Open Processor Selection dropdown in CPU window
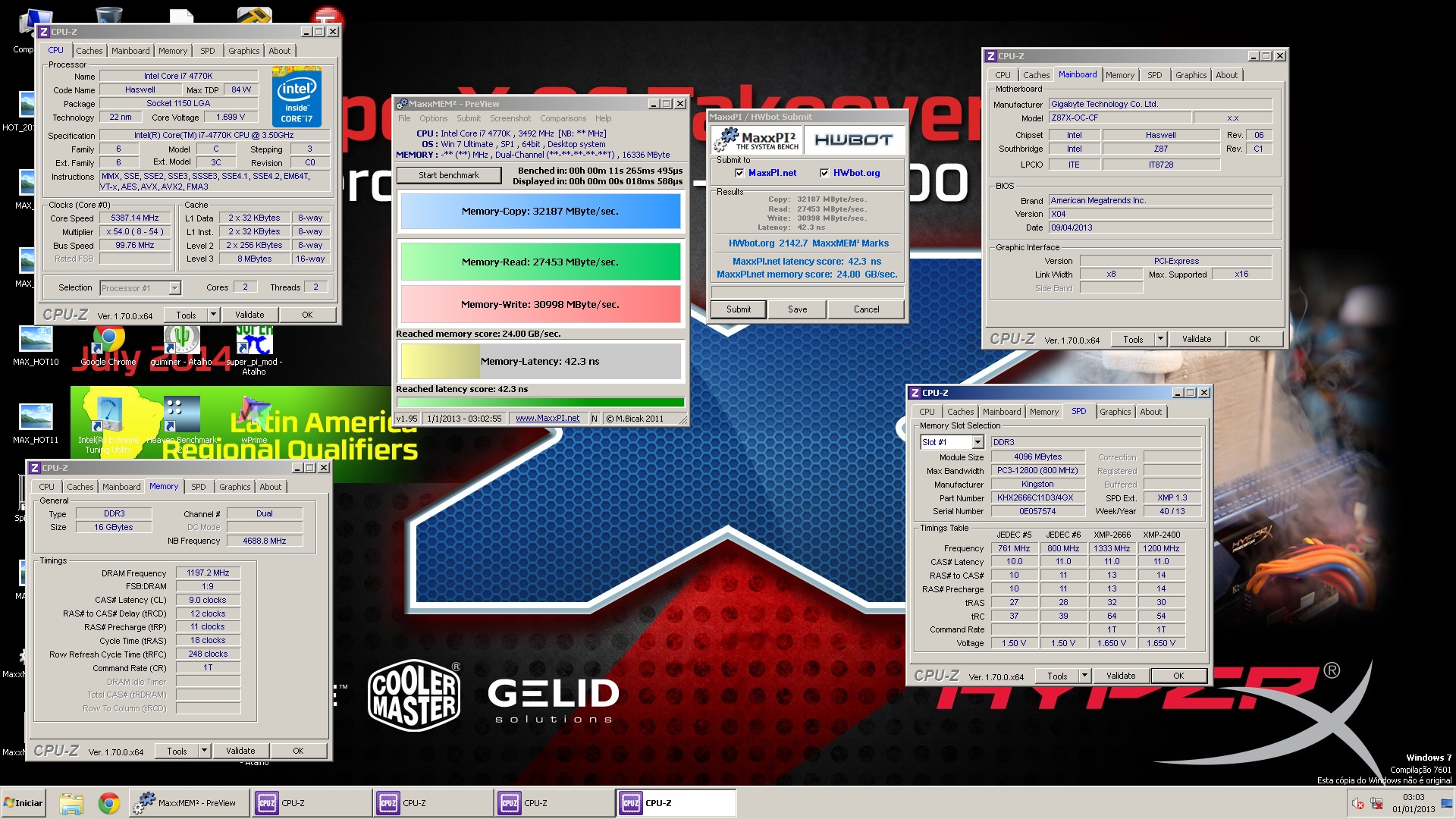The width and height of the screenshot is (1456, 819). (x=175, y=288)
